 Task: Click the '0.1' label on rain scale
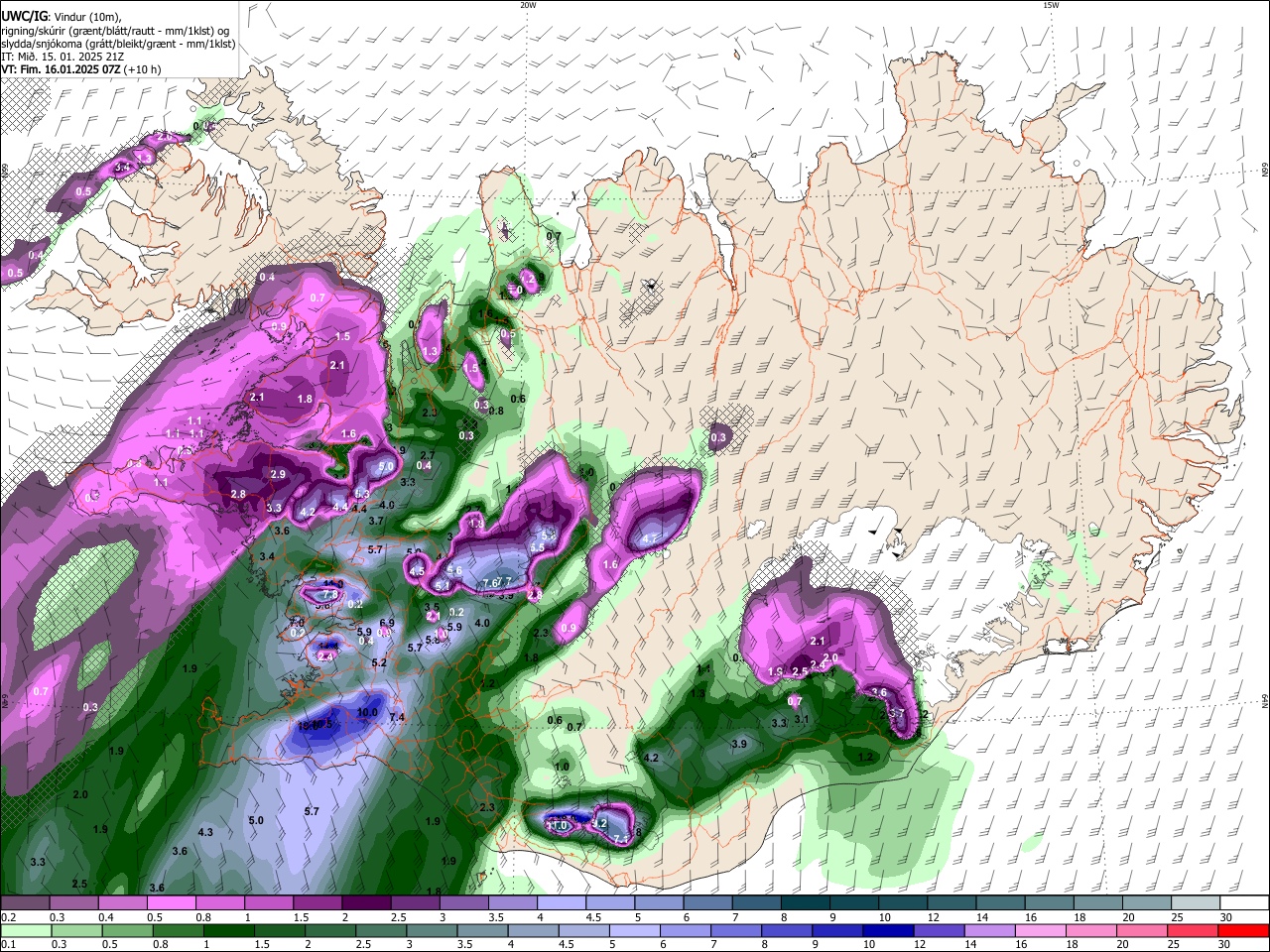(x=7, y=945)
